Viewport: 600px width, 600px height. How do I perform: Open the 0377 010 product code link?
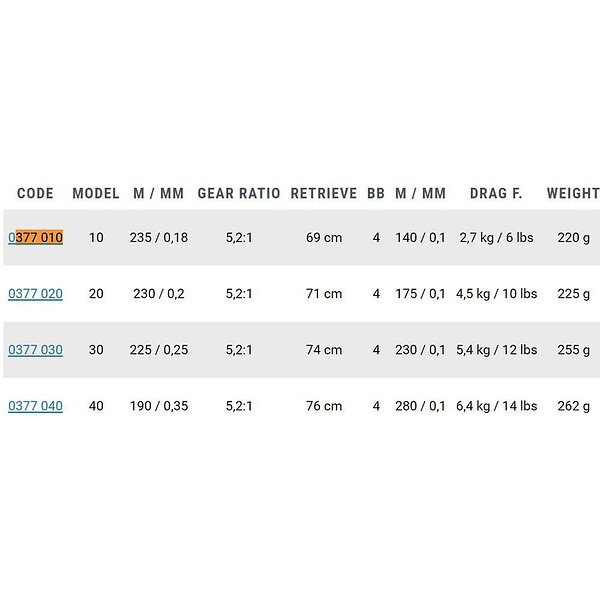click(35, 238)
